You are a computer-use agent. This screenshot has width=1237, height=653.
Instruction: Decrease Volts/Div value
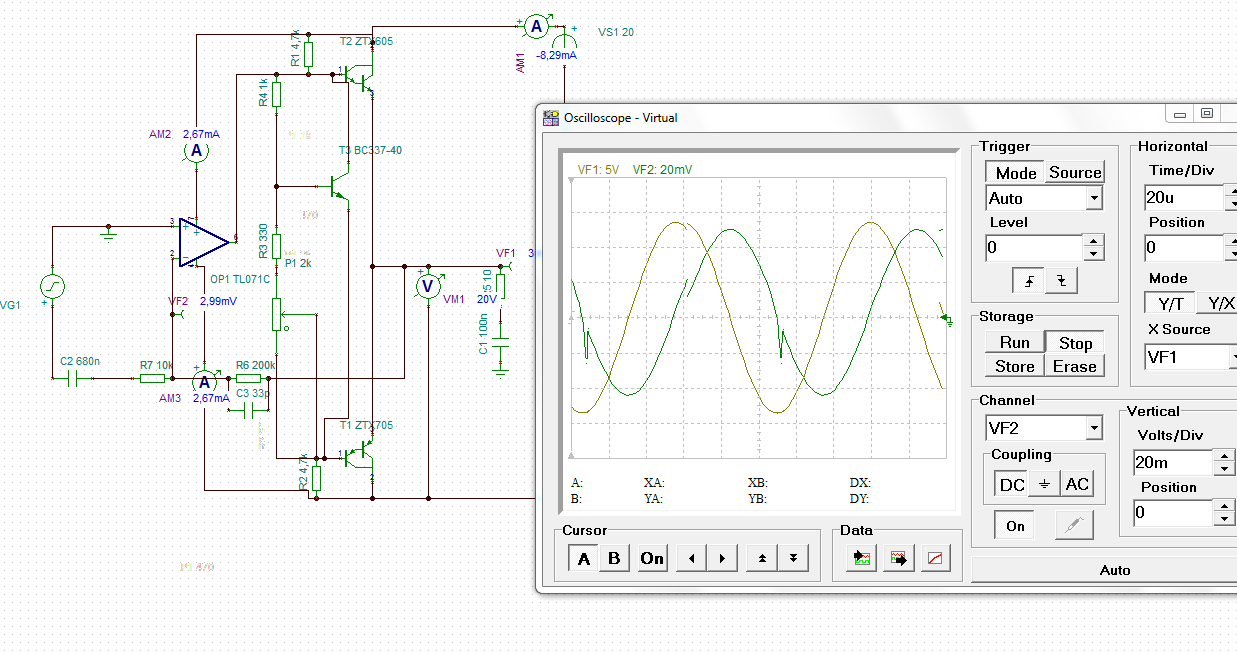click(x=1224, y=469)
